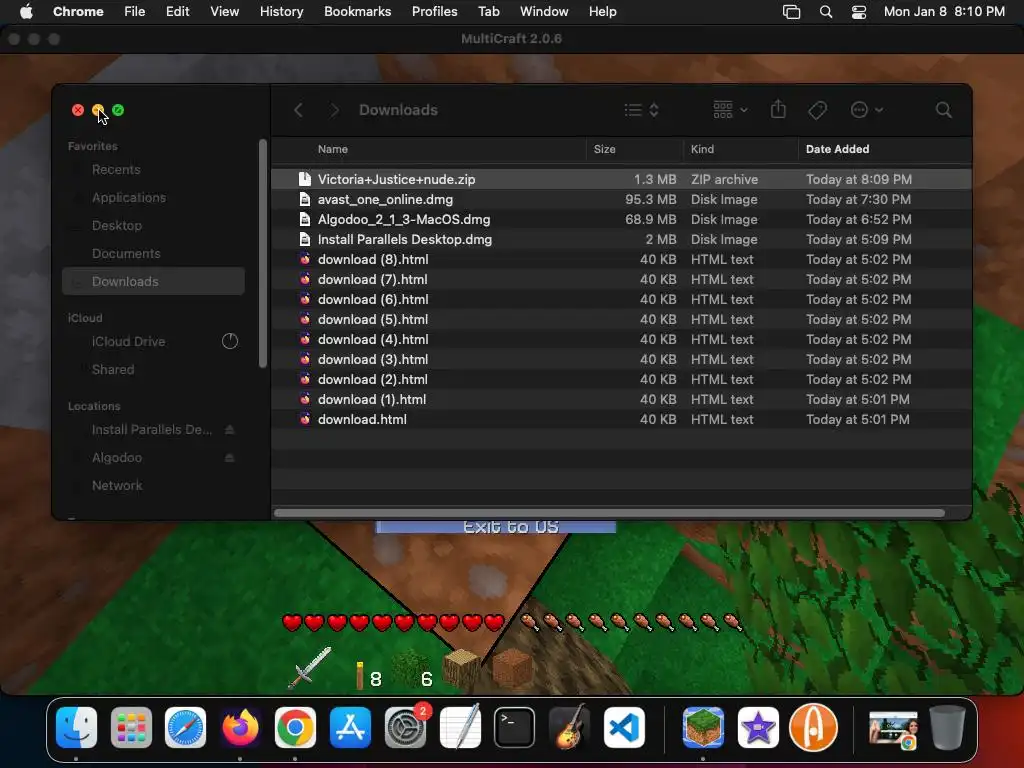Eject the Algodoo volume
The image size is (1024, 768).
tap(229, 458)
